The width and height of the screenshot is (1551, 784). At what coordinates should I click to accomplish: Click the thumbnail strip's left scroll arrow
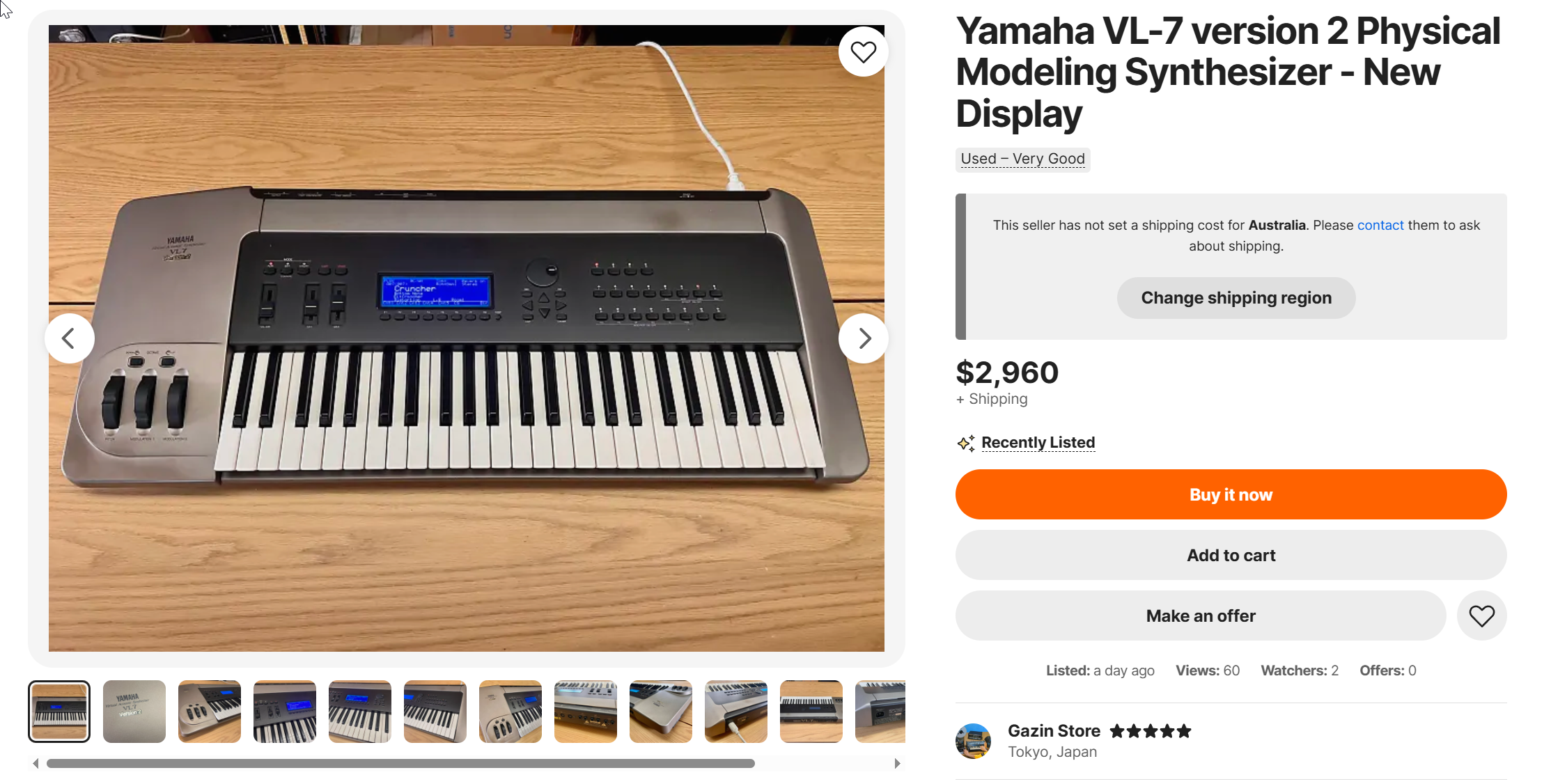(36, 763)
